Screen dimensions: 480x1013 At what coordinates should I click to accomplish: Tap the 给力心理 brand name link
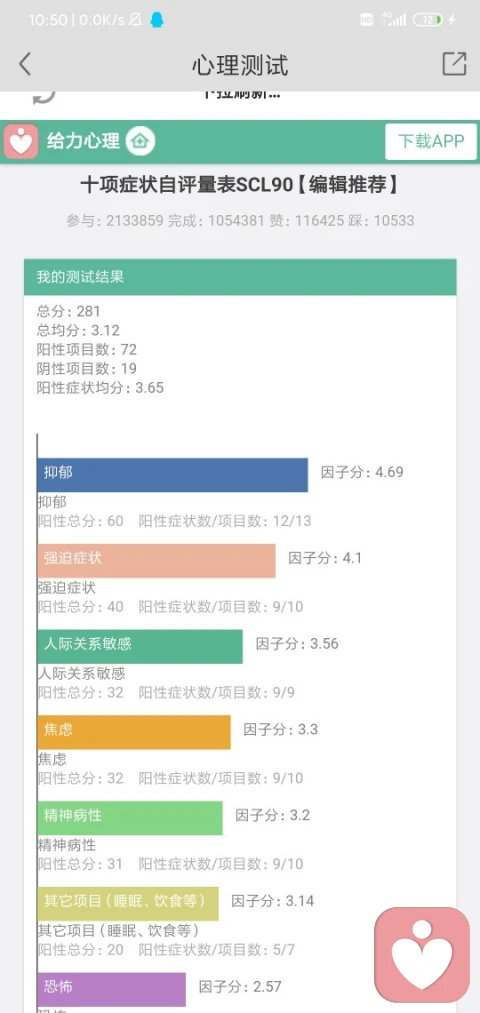(x=83, y=141)
